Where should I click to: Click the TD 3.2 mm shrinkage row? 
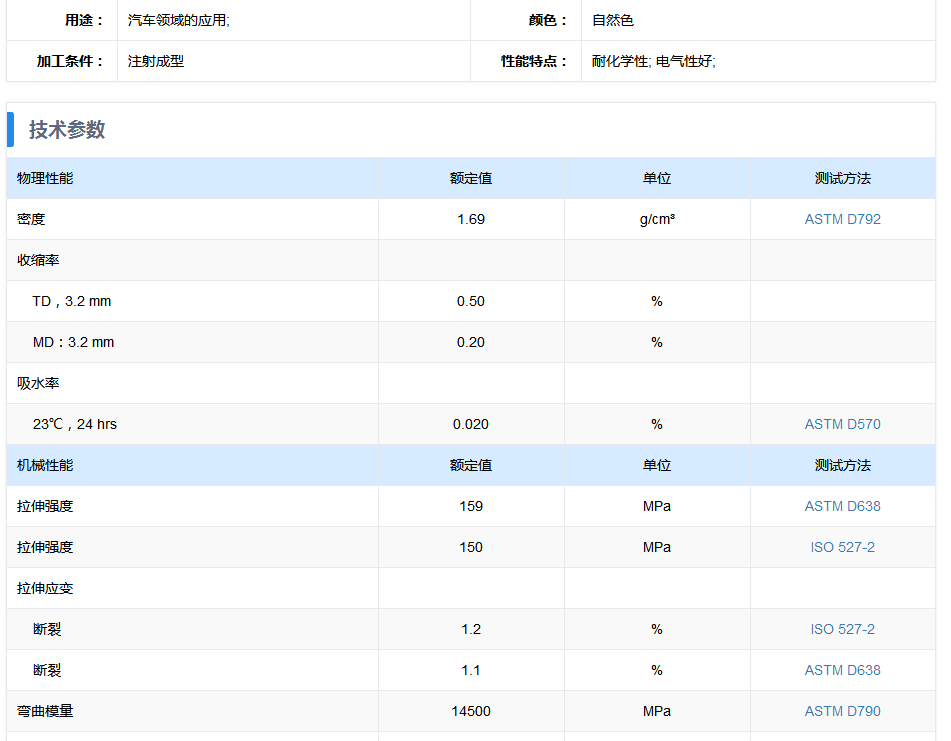pyautogui.click(x=471, y=301)
